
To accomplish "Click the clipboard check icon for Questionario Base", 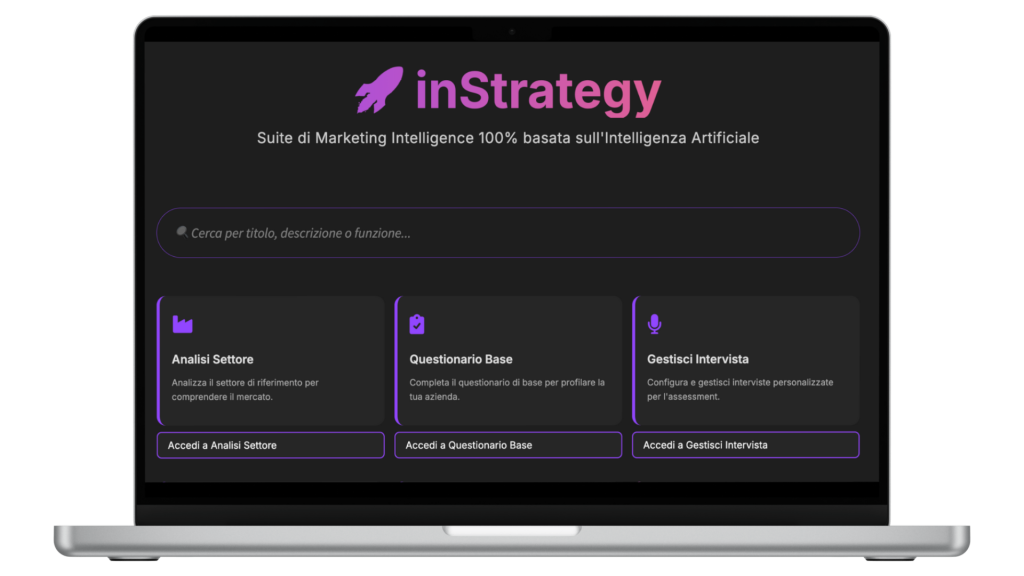I will [x=417, y=324].
